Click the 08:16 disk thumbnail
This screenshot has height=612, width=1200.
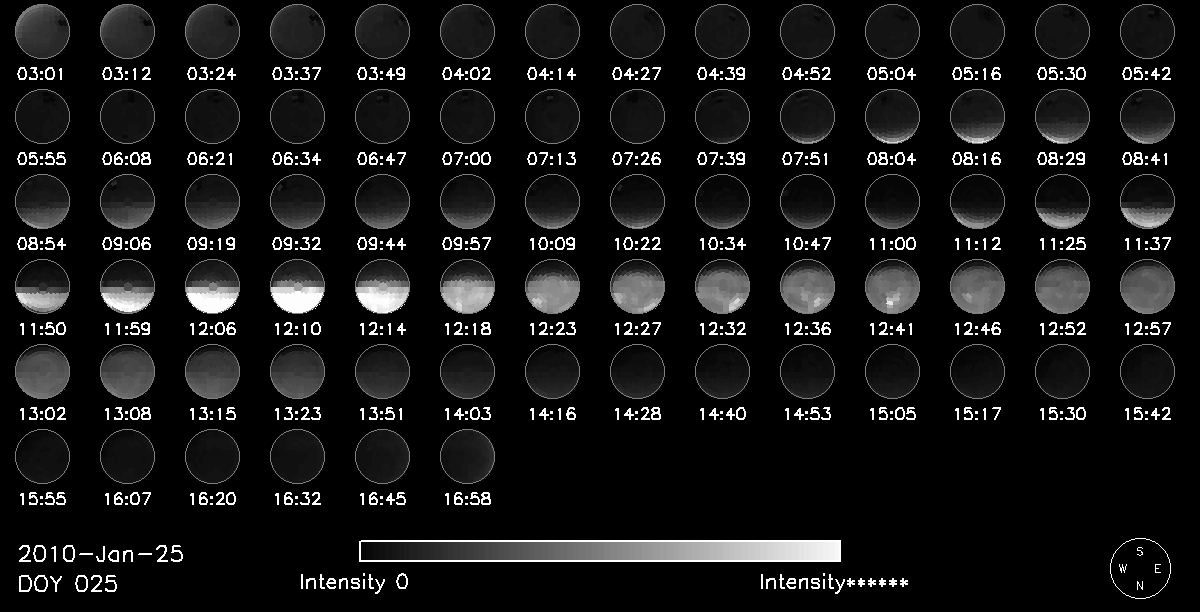tap(977, 117)
